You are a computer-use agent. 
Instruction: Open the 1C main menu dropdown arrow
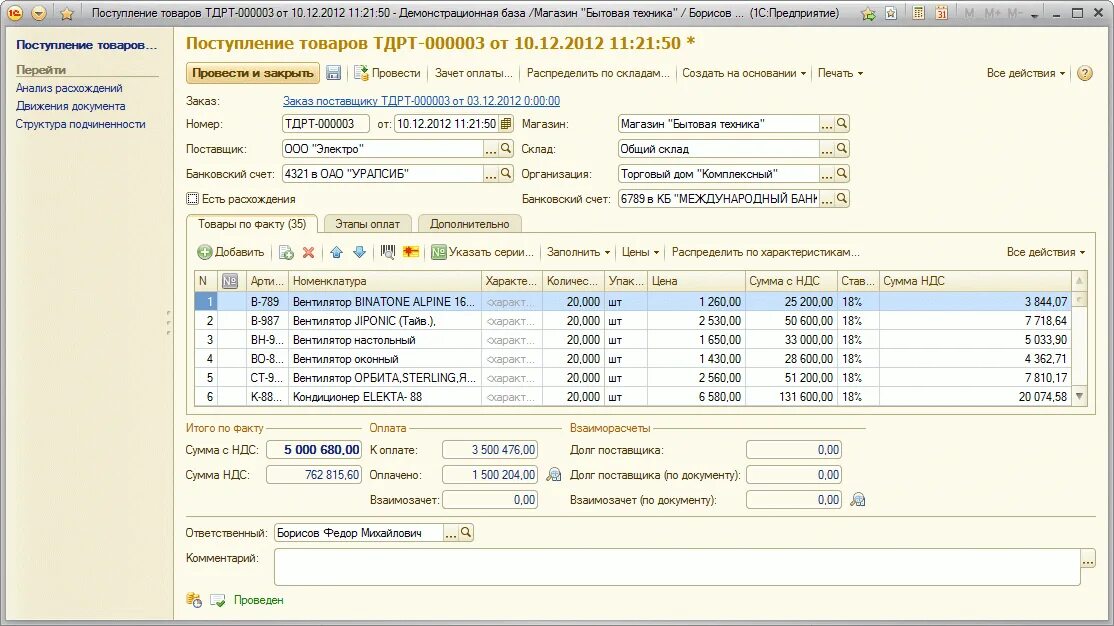click(39, 14)
